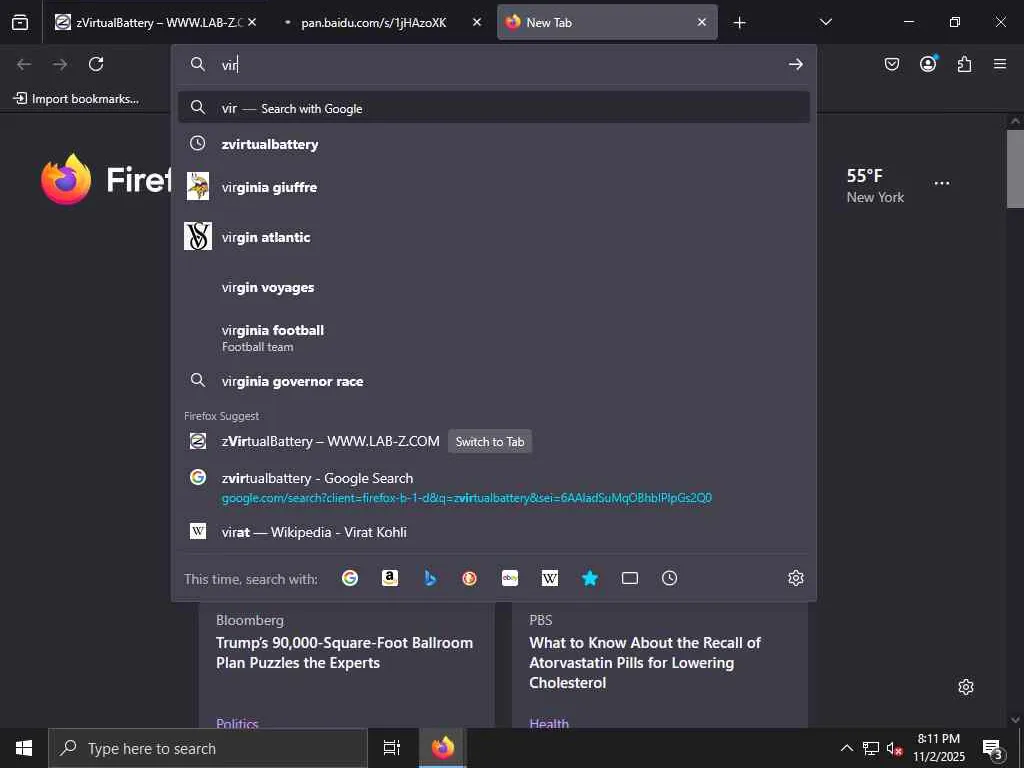Open the notification center icon
This screenshot has width=1024, height=768.
[993, 748]
